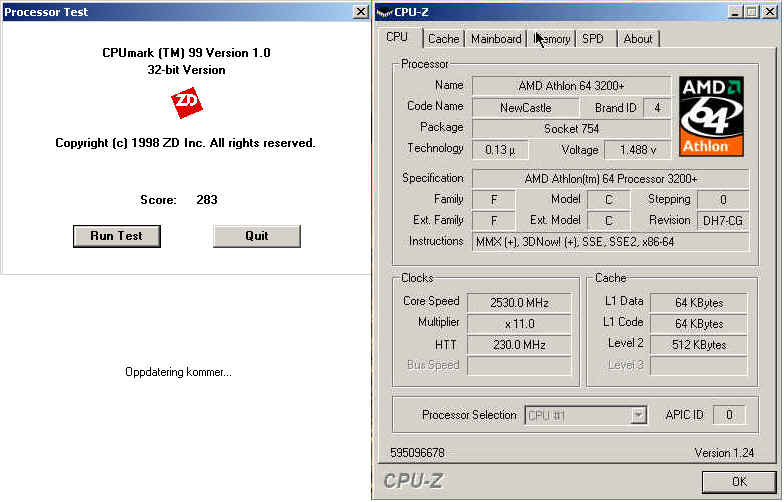Viewport: 784px width, 502px height.
Task: Click the AMD Athlon 64 logo
Action: [711, 116]
